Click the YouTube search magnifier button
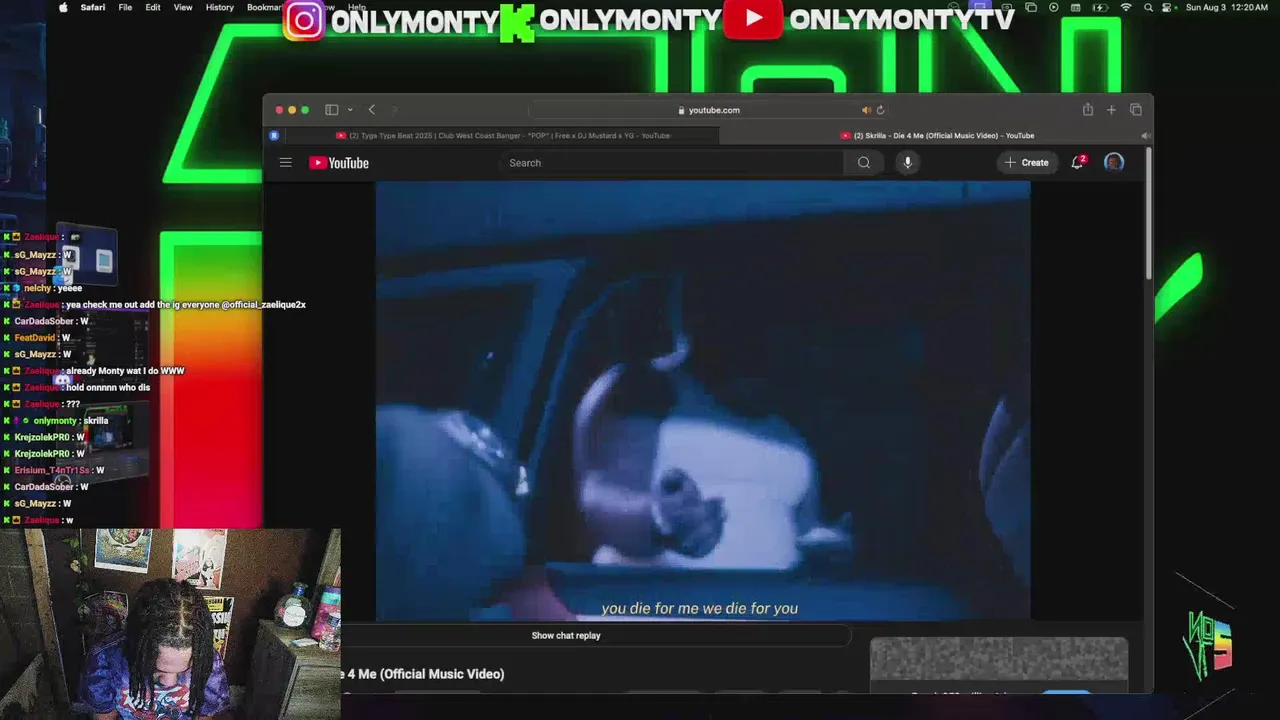This screenshot has height=720, width=1280. pos(864,163)
